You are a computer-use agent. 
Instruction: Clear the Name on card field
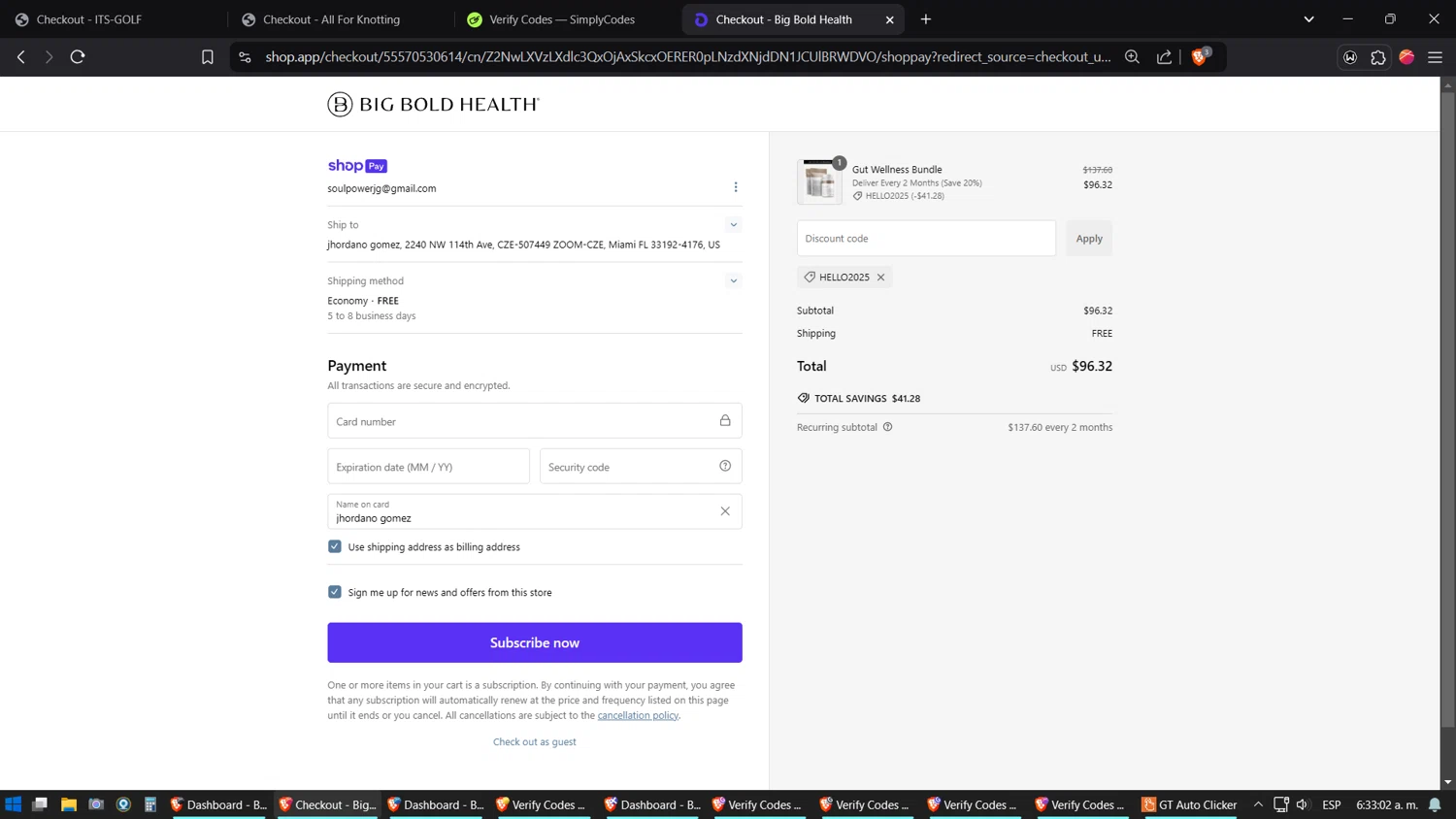[725, 511]
